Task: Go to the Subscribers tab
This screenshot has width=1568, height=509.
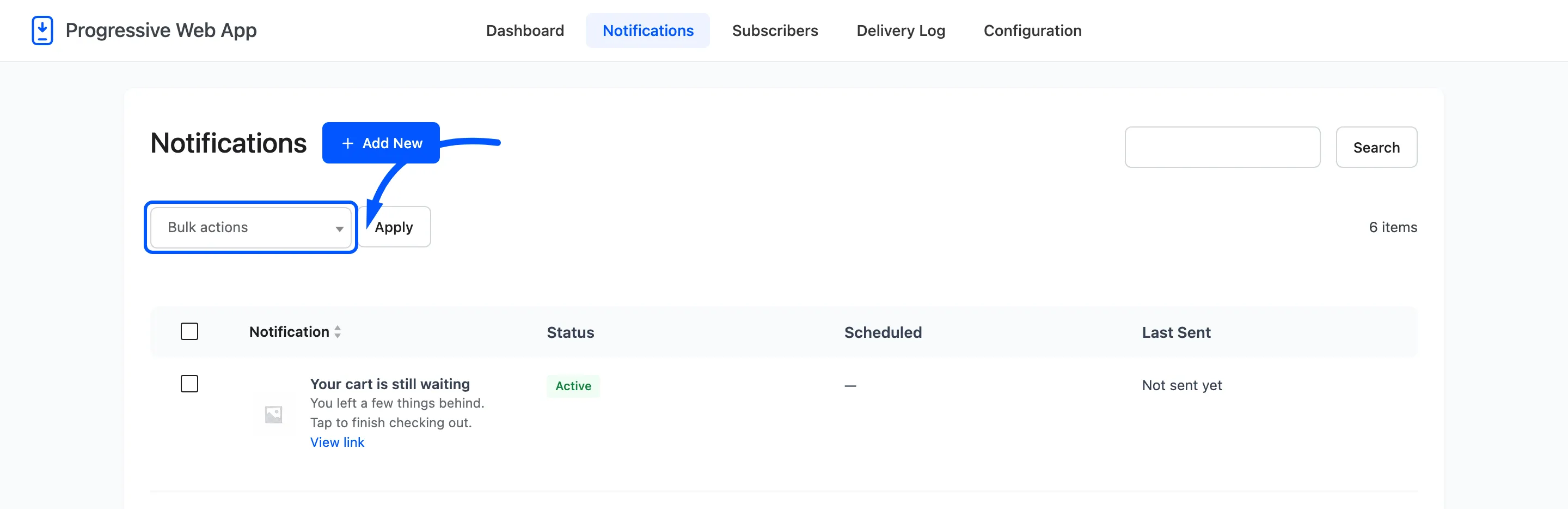Action: 775,31
